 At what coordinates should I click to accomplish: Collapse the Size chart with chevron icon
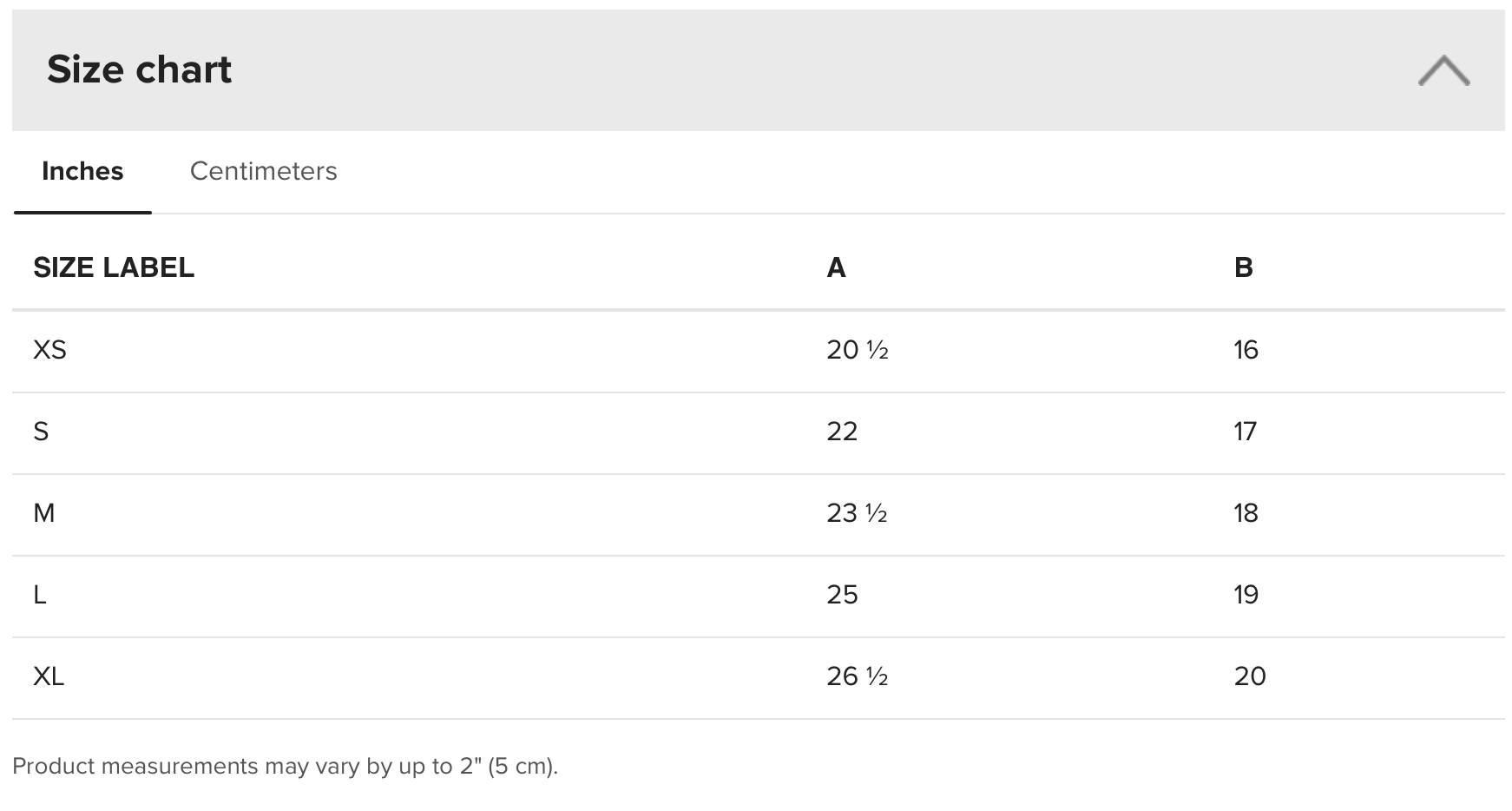(1443, 70)
